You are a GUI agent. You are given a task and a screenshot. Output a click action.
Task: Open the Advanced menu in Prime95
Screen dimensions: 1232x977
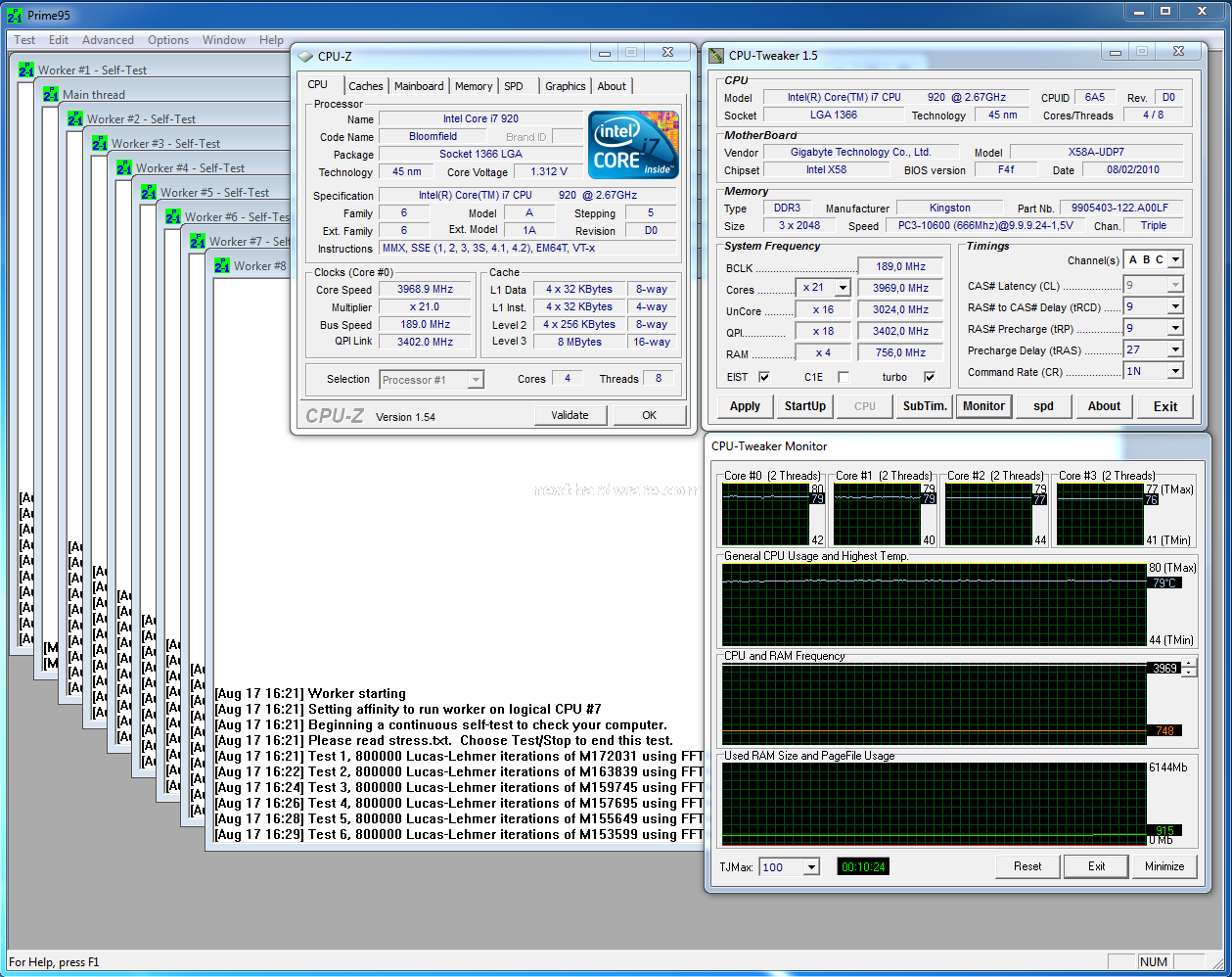point(108,40)
